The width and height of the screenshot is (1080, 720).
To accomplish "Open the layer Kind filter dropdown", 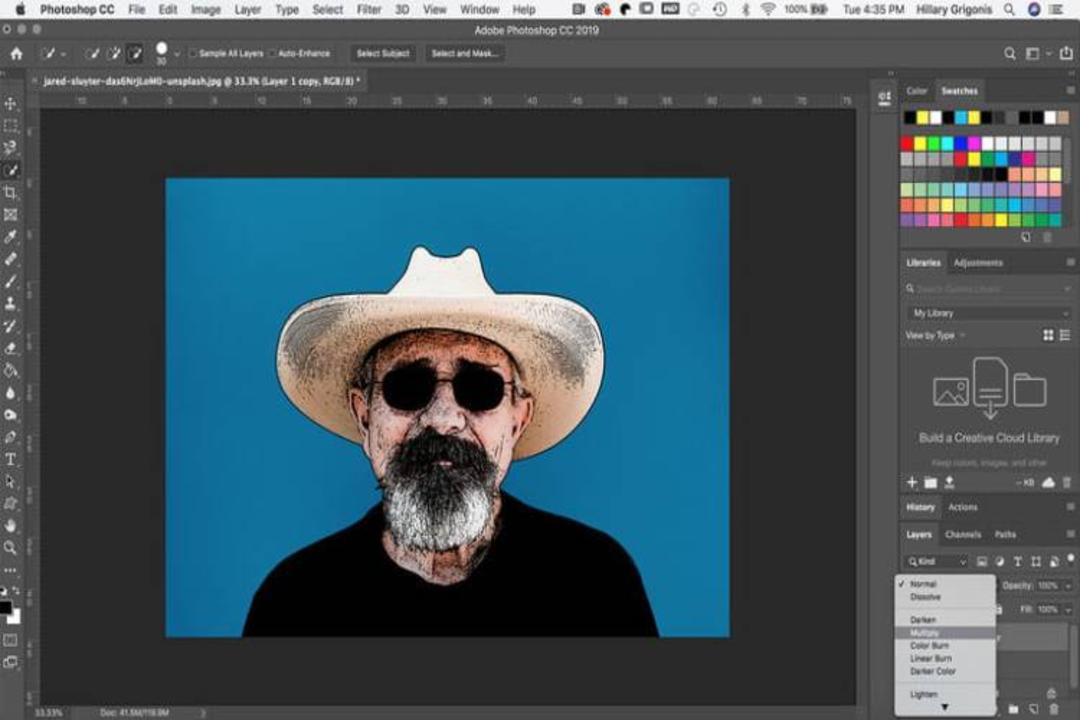I will click(x=937, y=562).
